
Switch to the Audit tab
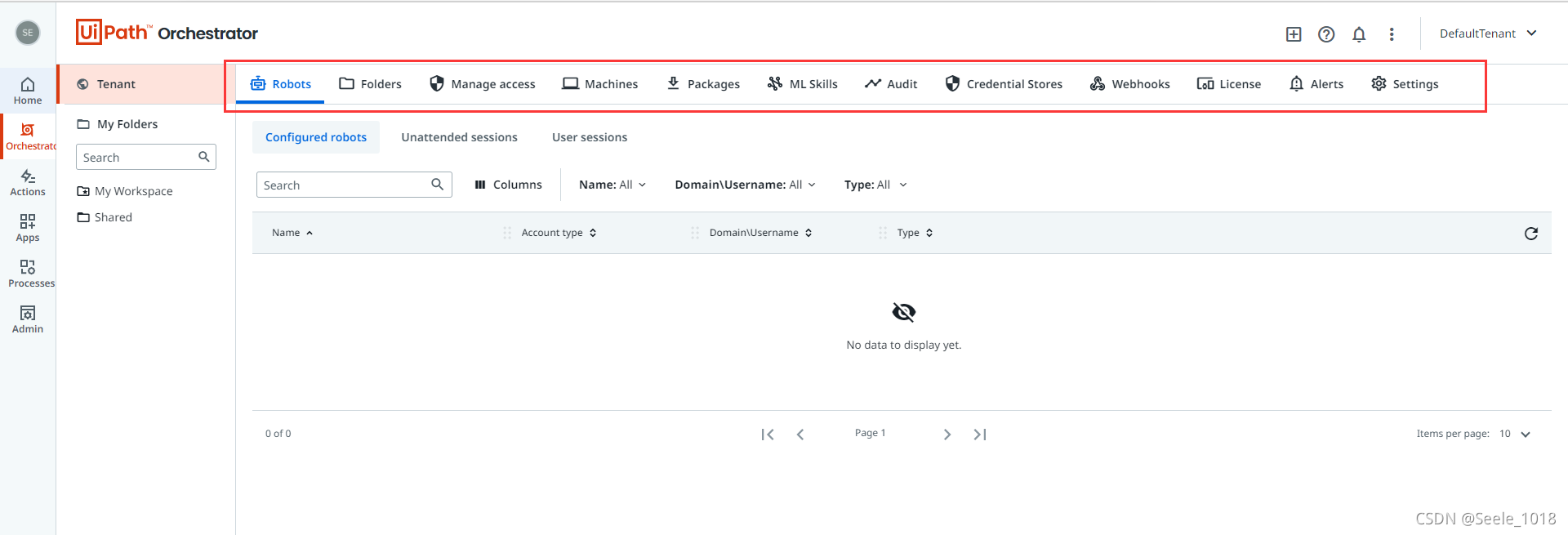(891, 84)
